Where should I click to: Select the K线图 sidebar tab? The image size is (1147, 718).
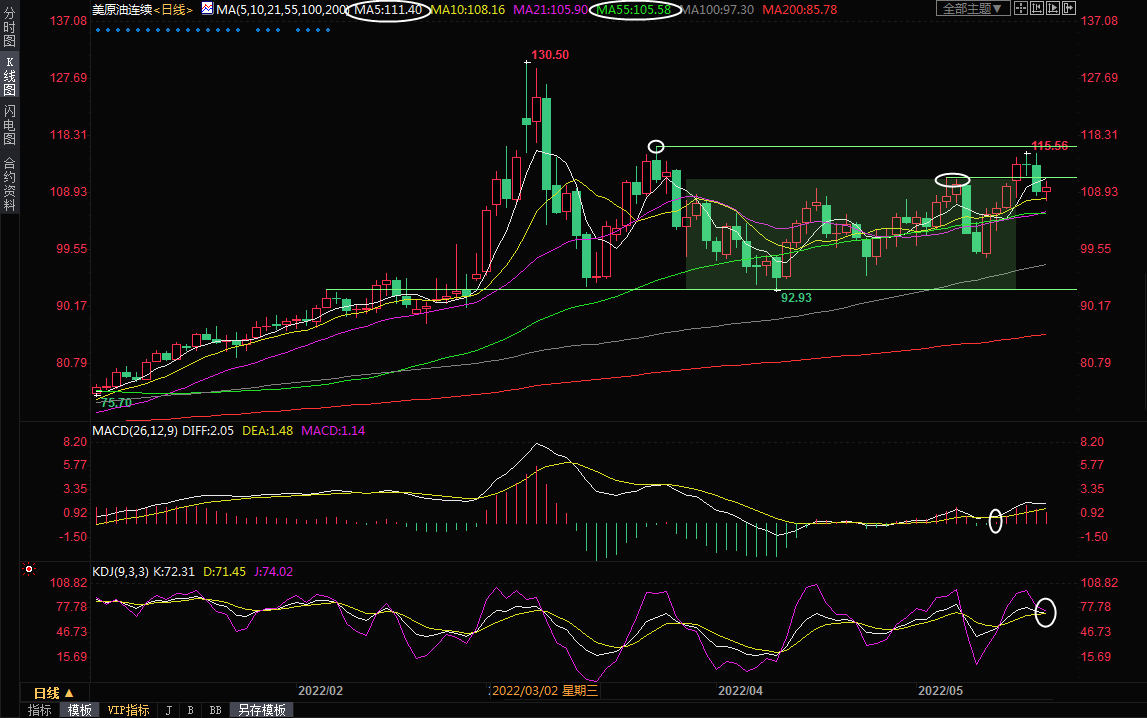coord(10,76)
